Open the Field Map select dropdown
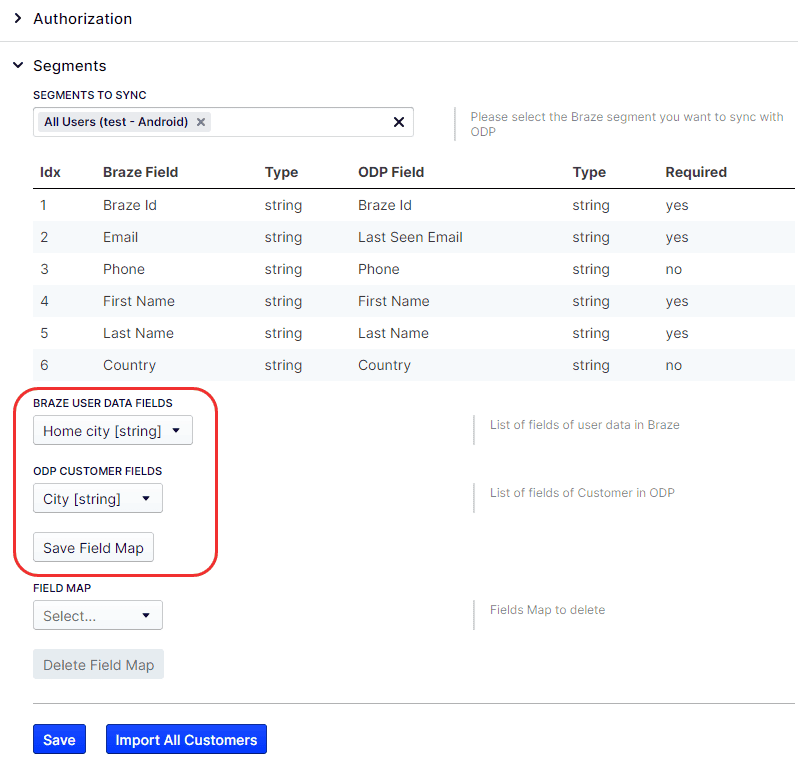The height and width of the screenshot is (764, 798). [x=98, y=616]
